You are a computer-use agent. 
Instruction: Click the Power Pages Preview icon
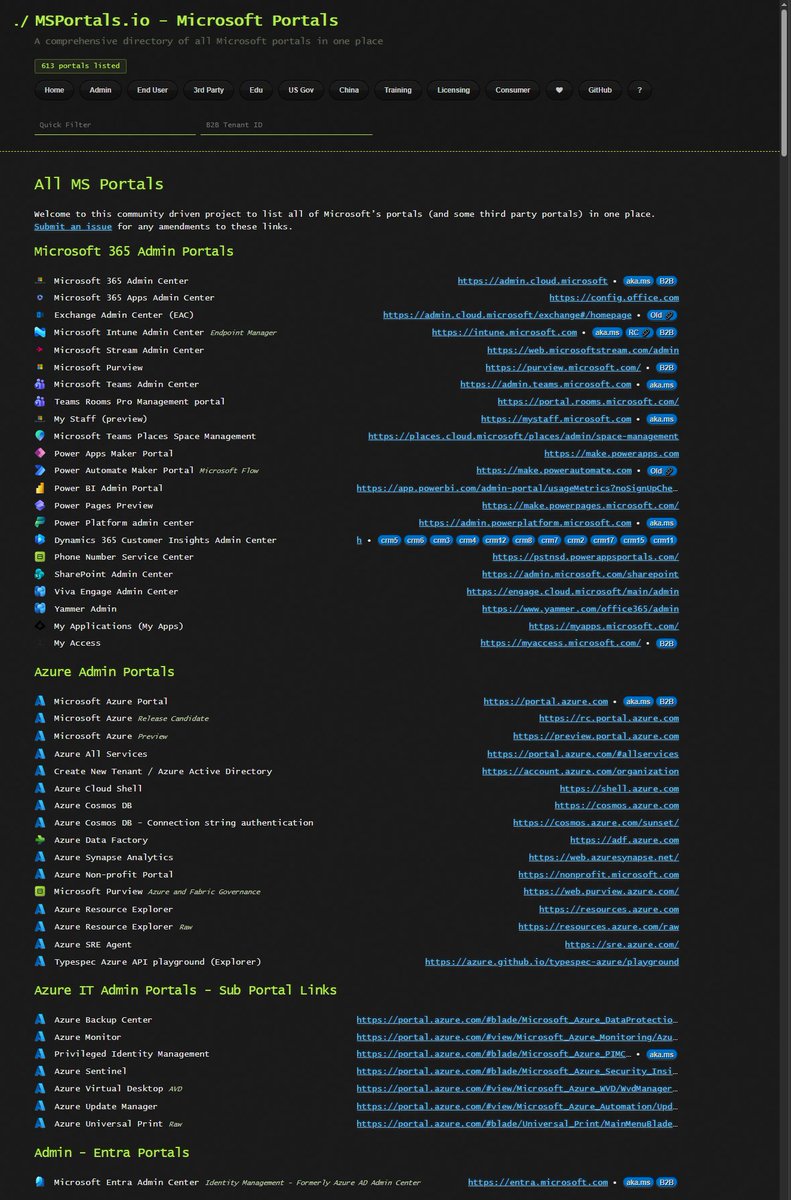pyautogui.click(x=40, y=505)
